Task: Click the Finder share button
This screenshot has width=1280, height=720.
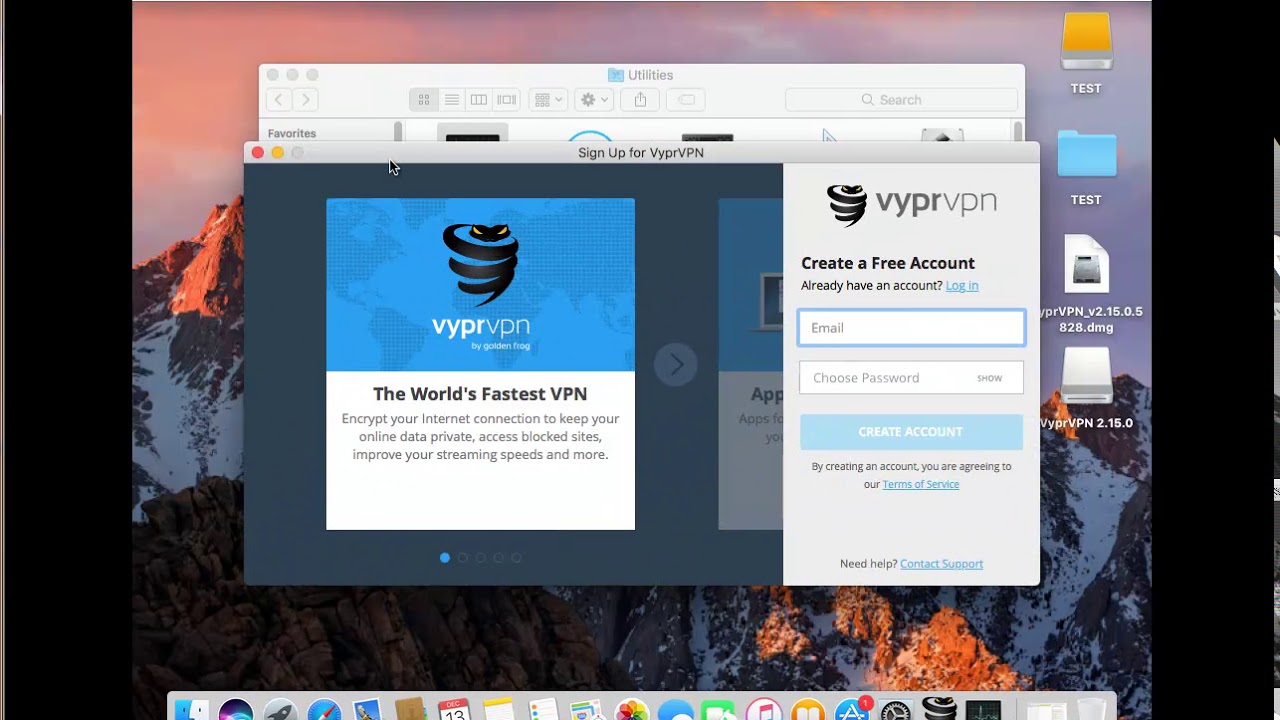Action: pos(640,100)
